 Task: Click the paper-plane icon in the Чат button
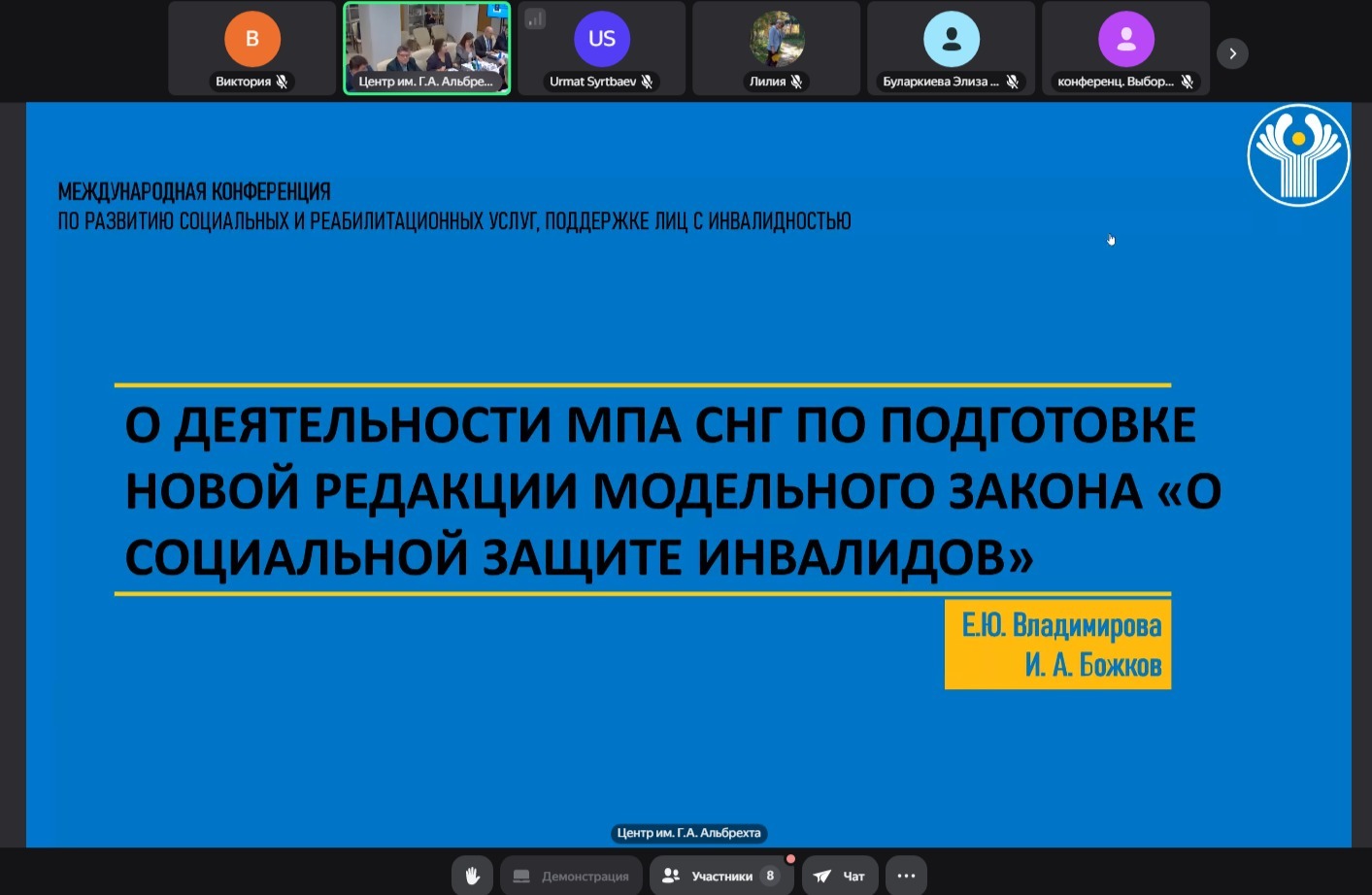[x=822, y=876]
